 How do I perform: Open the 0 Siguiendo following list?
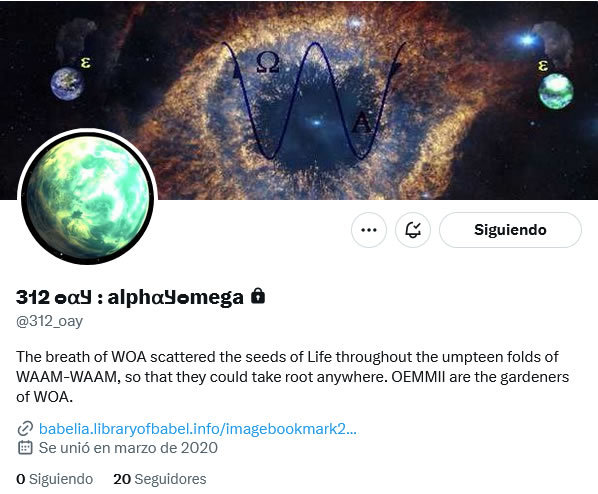coord(55,479)
